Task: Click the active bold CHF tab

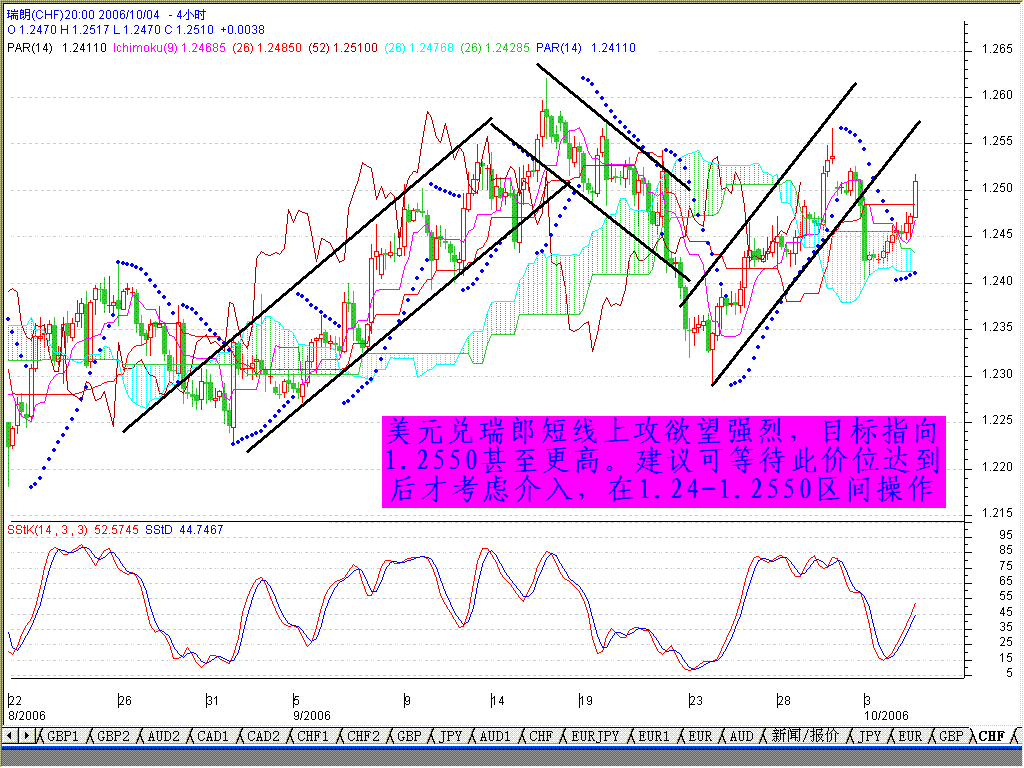Action: pos(992,736)
